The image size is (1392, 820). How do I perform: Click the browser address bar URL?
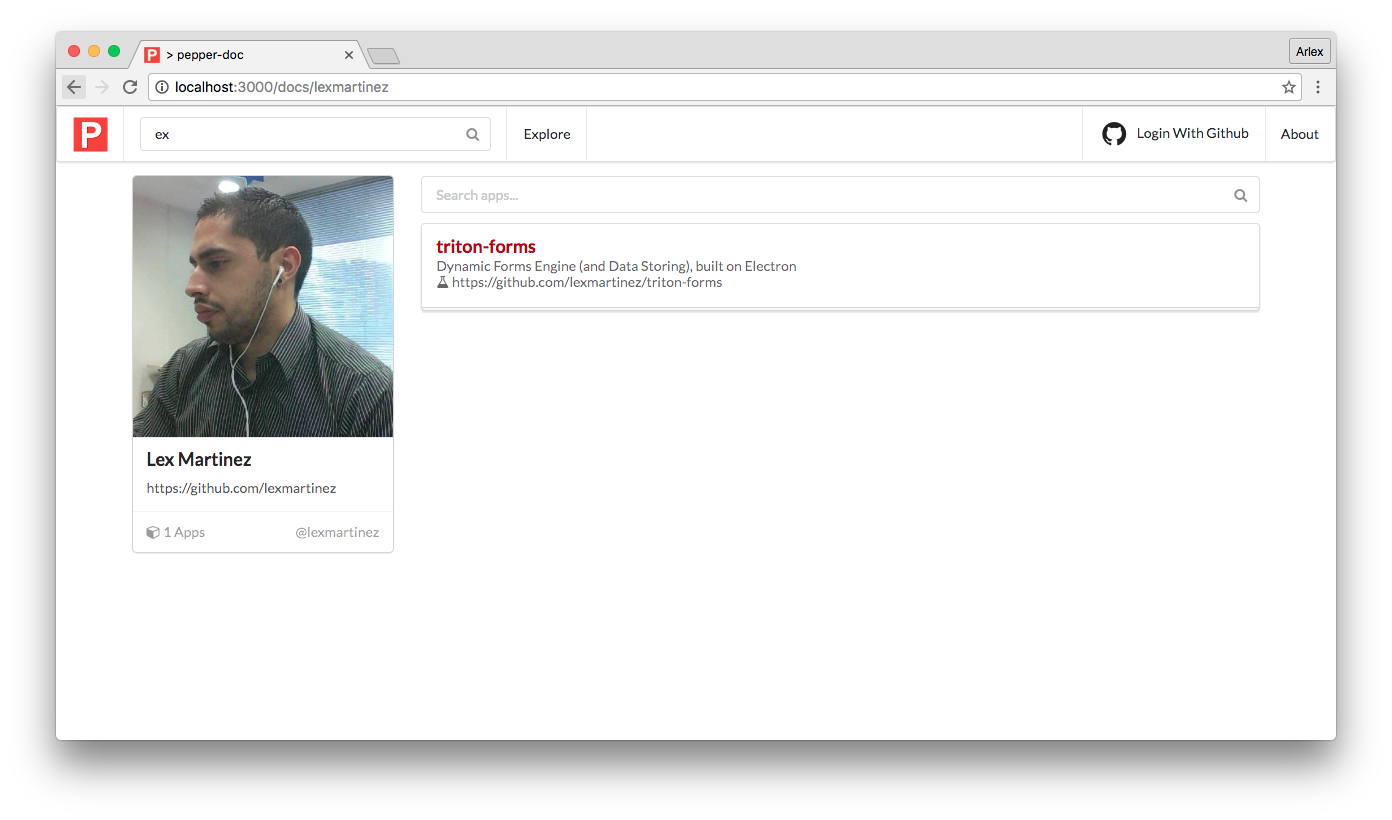click(282, 87)
